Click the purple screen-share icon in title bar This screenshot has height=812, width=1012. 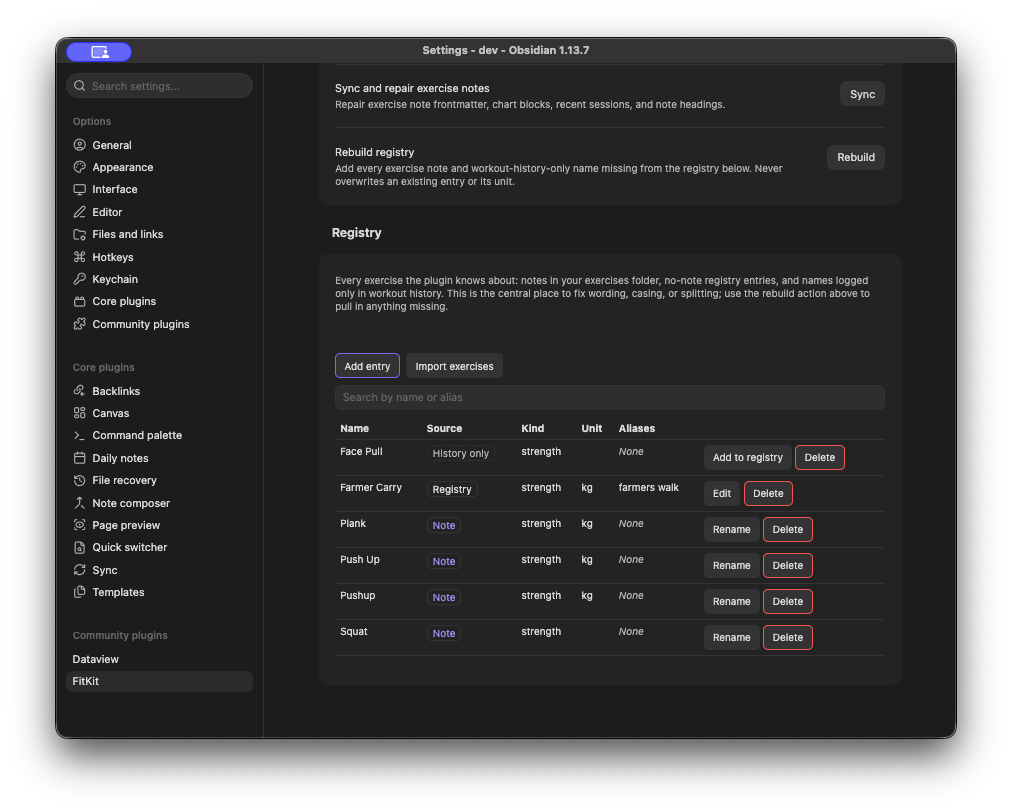(x=99, y=52)
